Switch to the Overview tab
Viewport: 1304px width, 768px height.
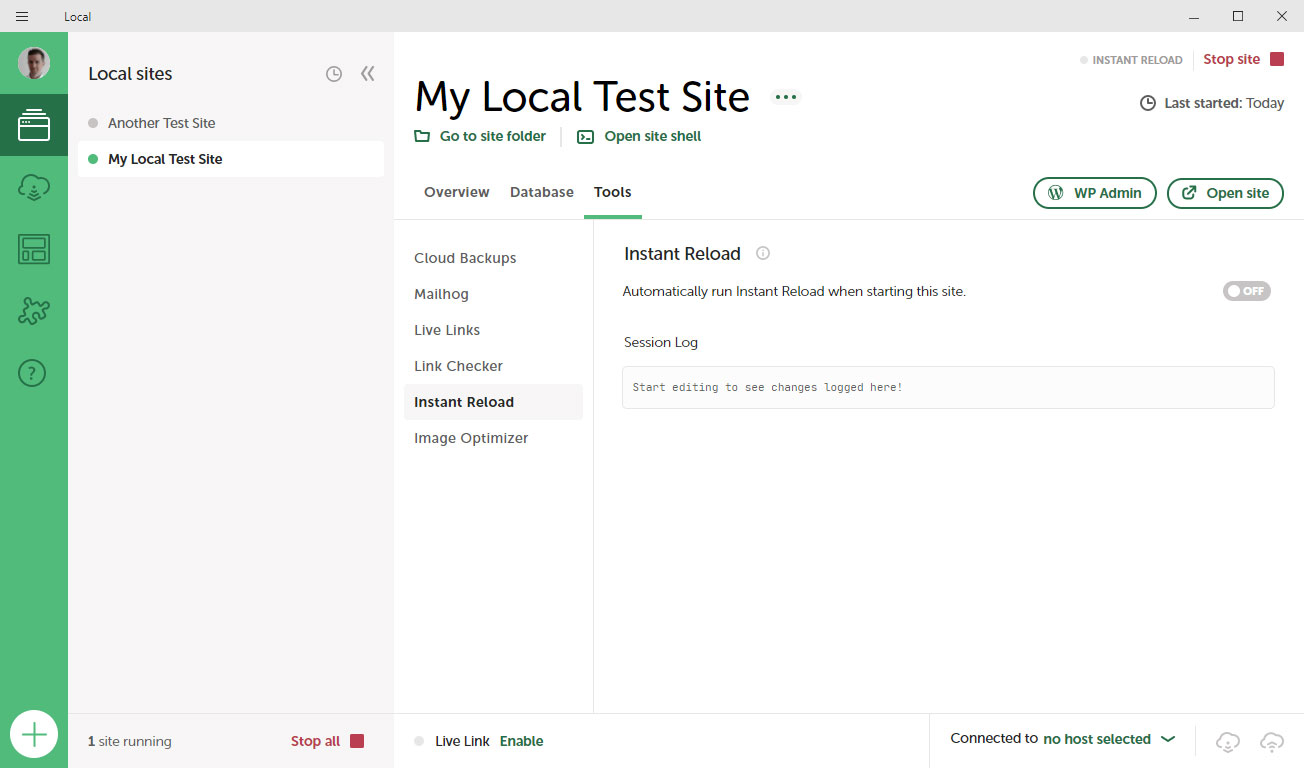point(457,192)
